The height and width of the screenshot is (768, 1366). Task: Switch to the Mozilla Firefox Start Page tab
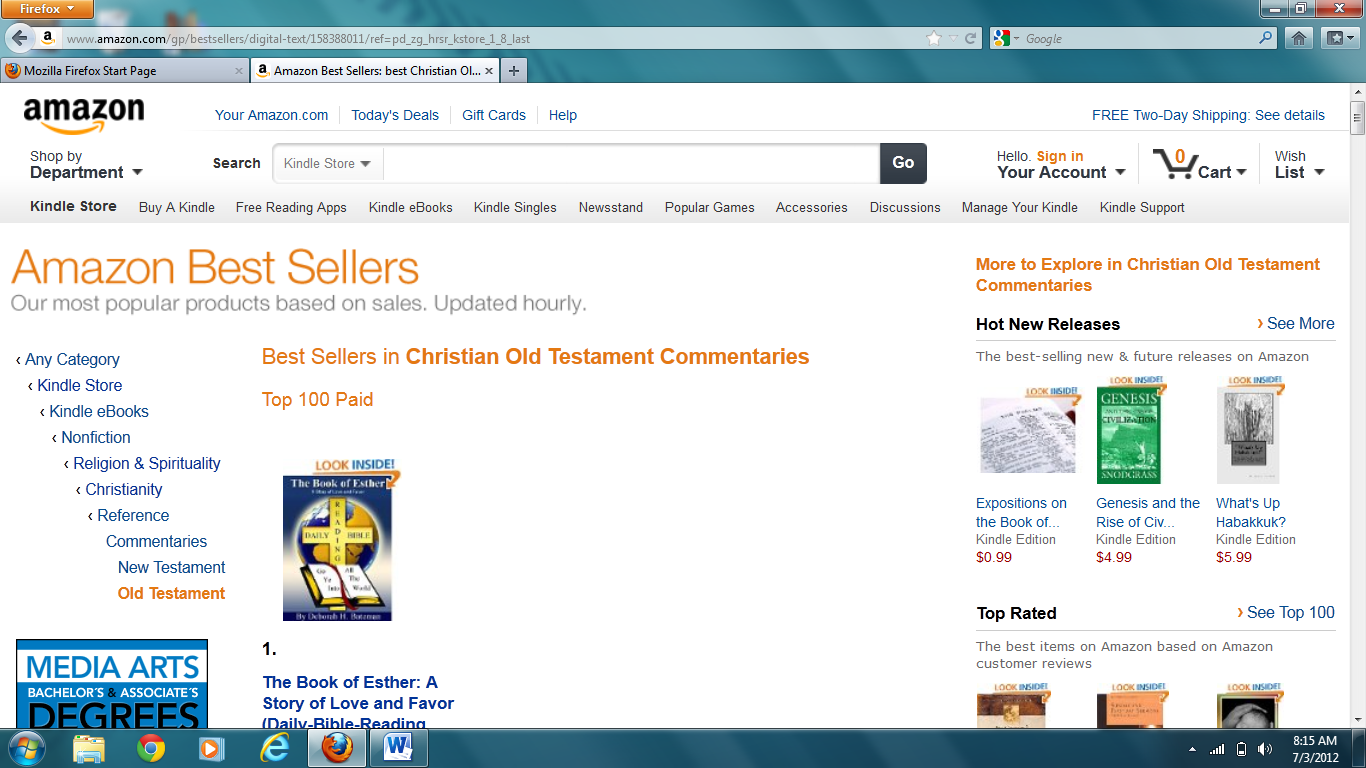[x=122, y=71]
